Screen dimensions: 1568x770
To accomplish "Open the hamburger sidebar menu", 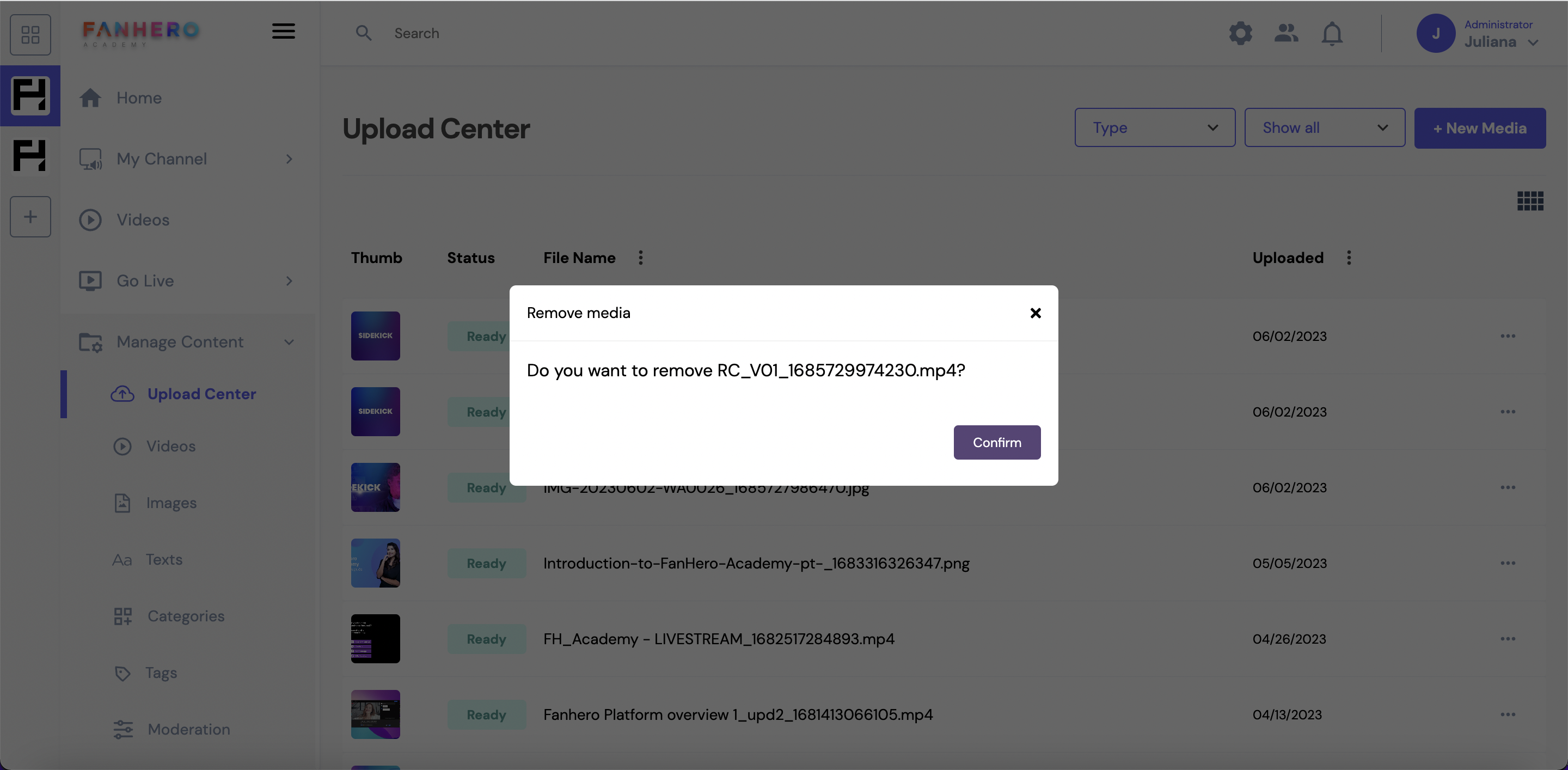I will [283, 31].
